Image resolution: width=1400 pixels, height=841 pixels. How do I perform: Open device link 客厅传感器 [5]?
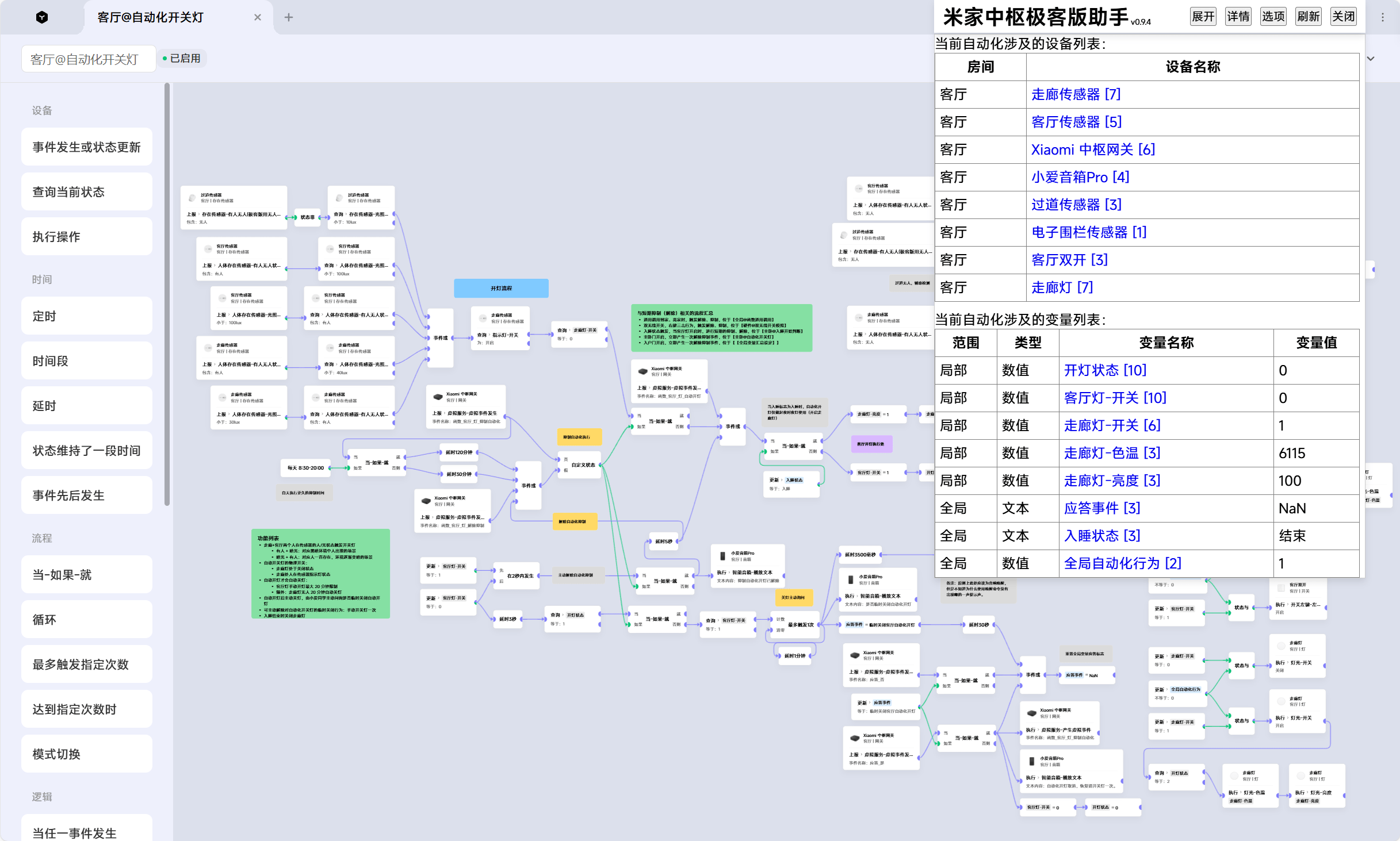pos(1077,122)
